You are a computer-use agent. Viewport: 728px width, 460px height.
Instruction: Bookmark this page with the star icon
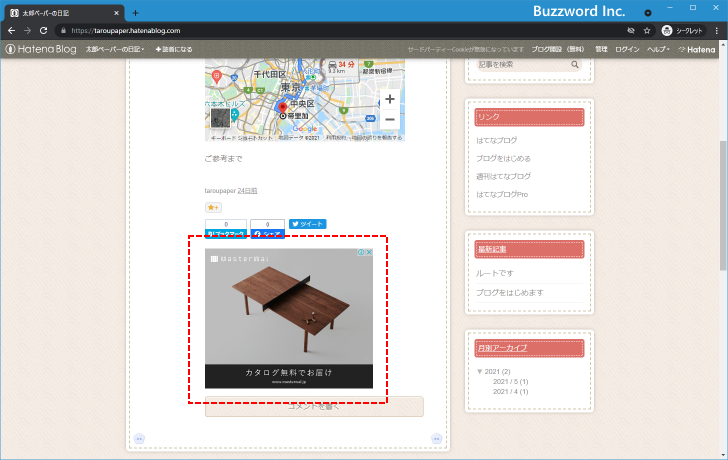point(647,31)
